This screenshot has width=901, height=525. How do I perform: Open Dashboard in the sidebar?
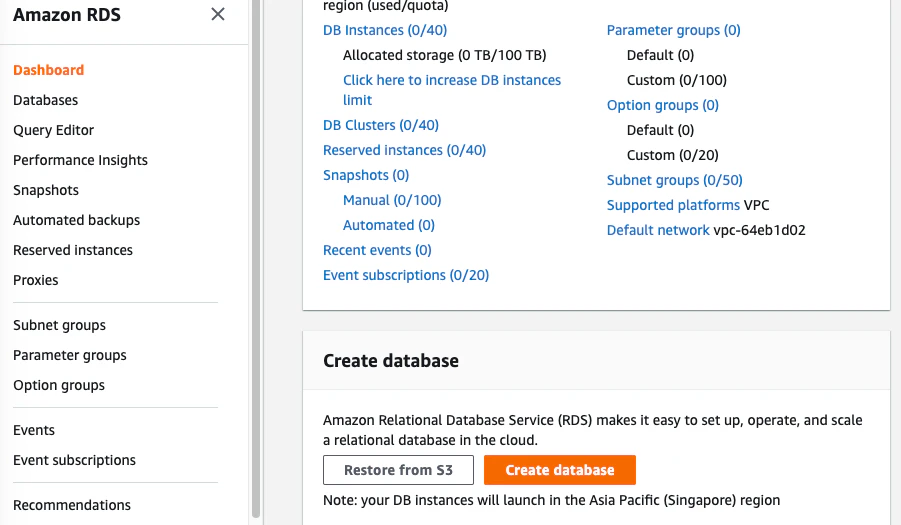[49, 70]
